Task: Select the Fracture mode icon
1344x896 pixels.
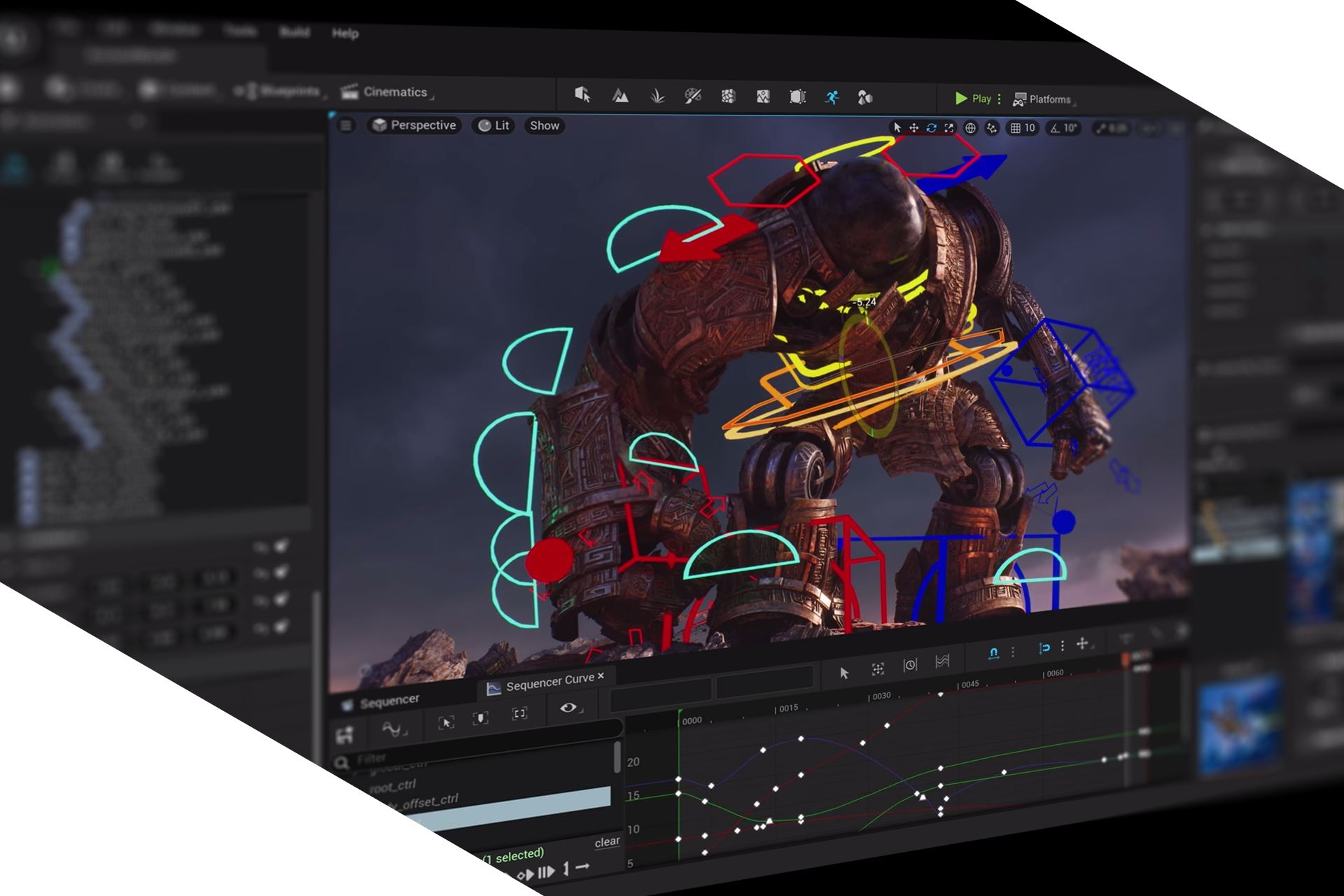Action: click(x=729, y=96)
